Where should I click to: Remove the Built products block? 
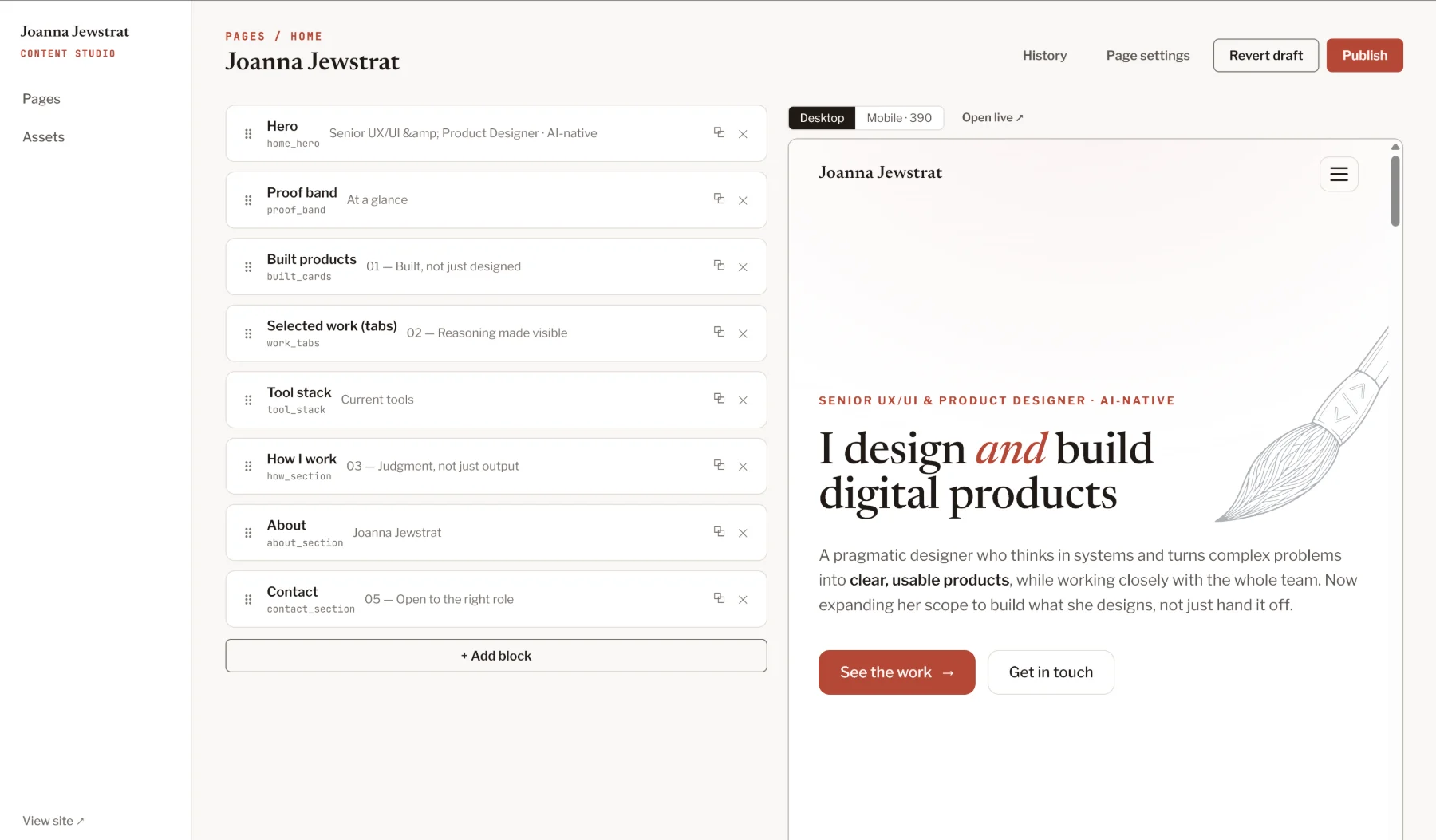pos(743,267)
